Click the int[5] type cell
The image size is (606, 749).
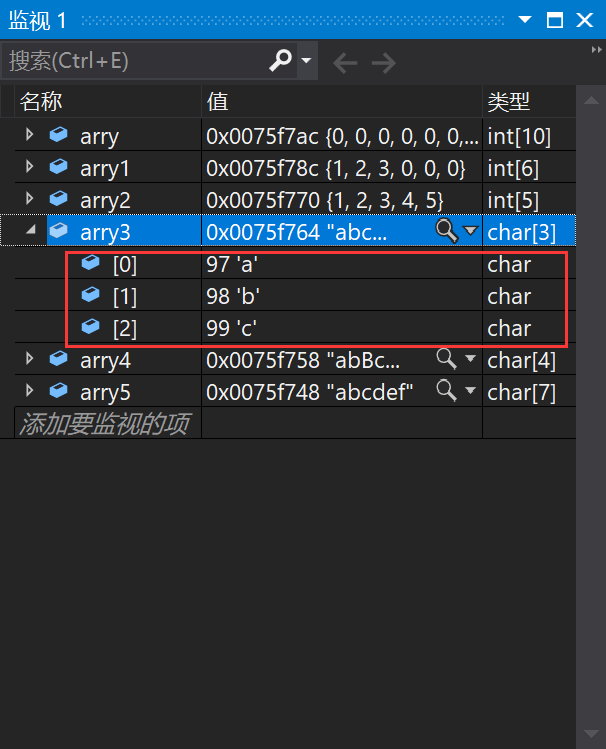coord(513,201)
